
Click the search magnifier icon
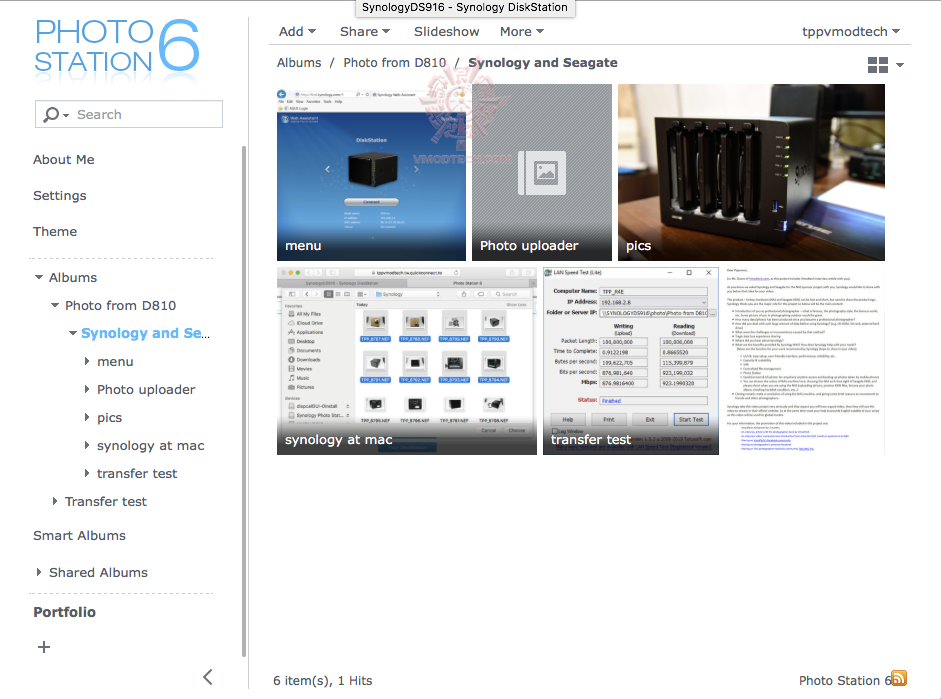[x=52, y=114]
